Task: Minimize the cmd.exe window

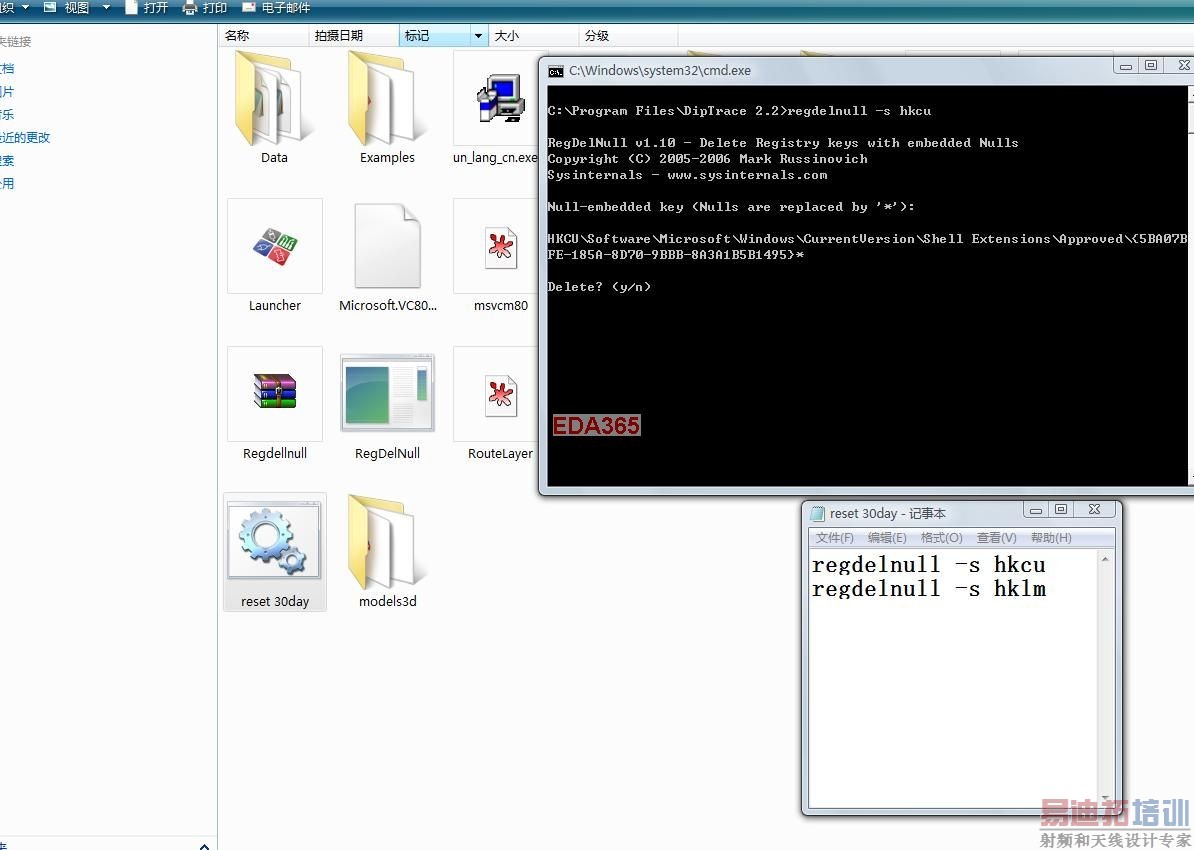Action: 1125,66
